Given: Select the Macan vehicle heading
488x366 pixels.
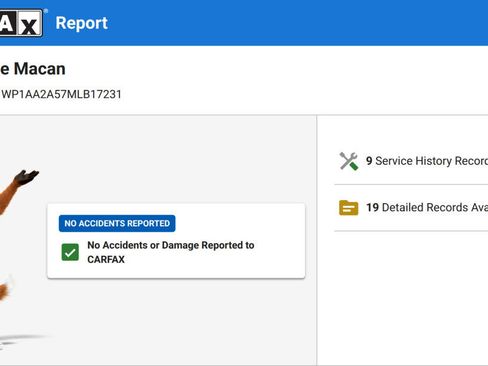Looking at the screenshot, I should coord(33,69).
